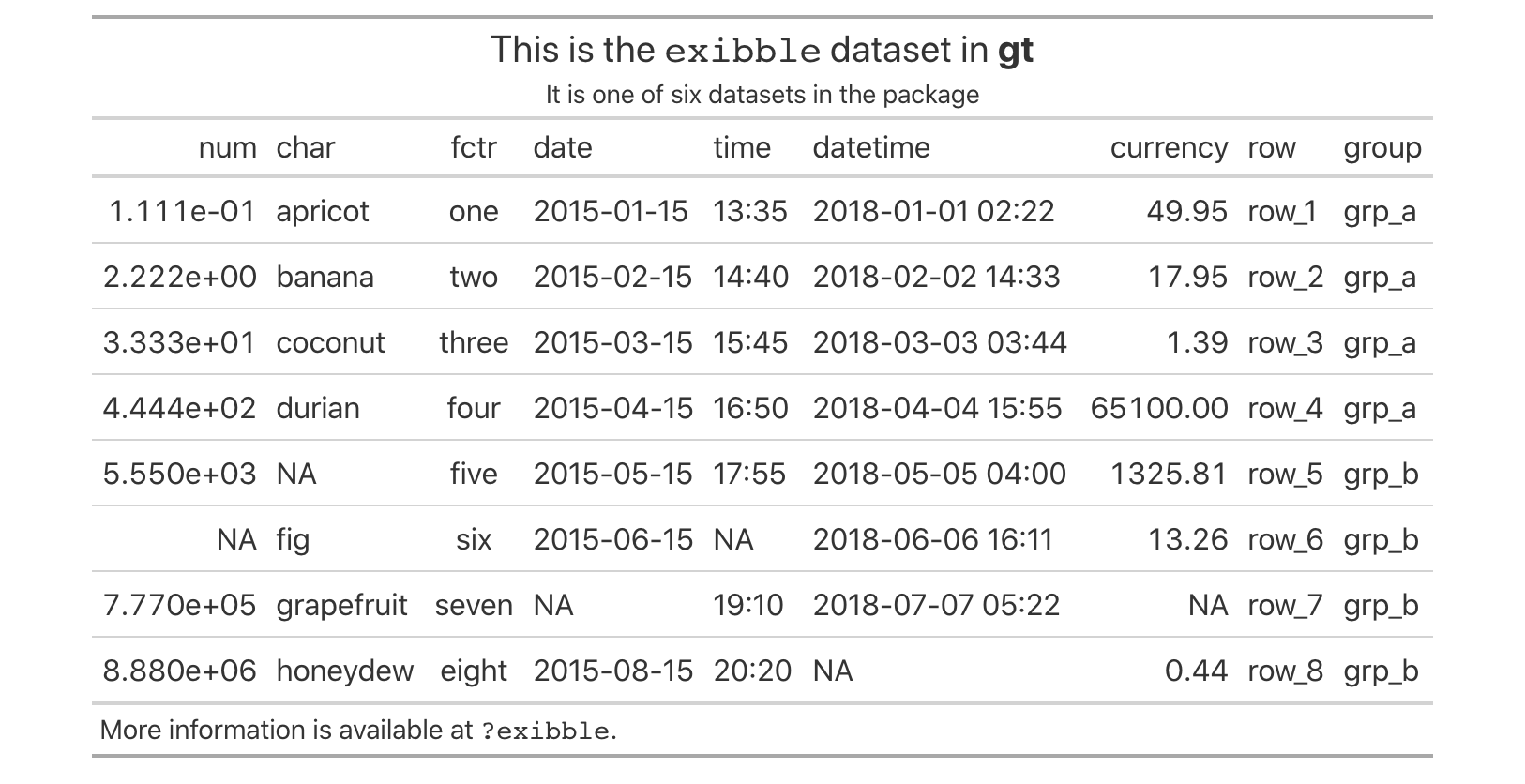This screenshot has height=784, width=1525.
Task: Click the table title text
Action: (762, 50)
